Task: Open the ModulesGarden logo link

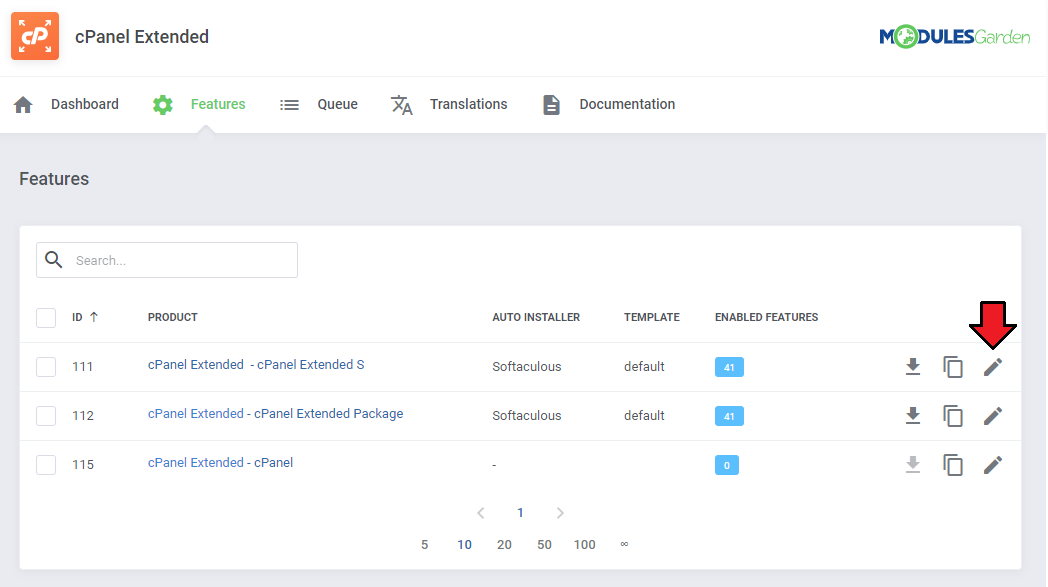Action: pos(954,37)
